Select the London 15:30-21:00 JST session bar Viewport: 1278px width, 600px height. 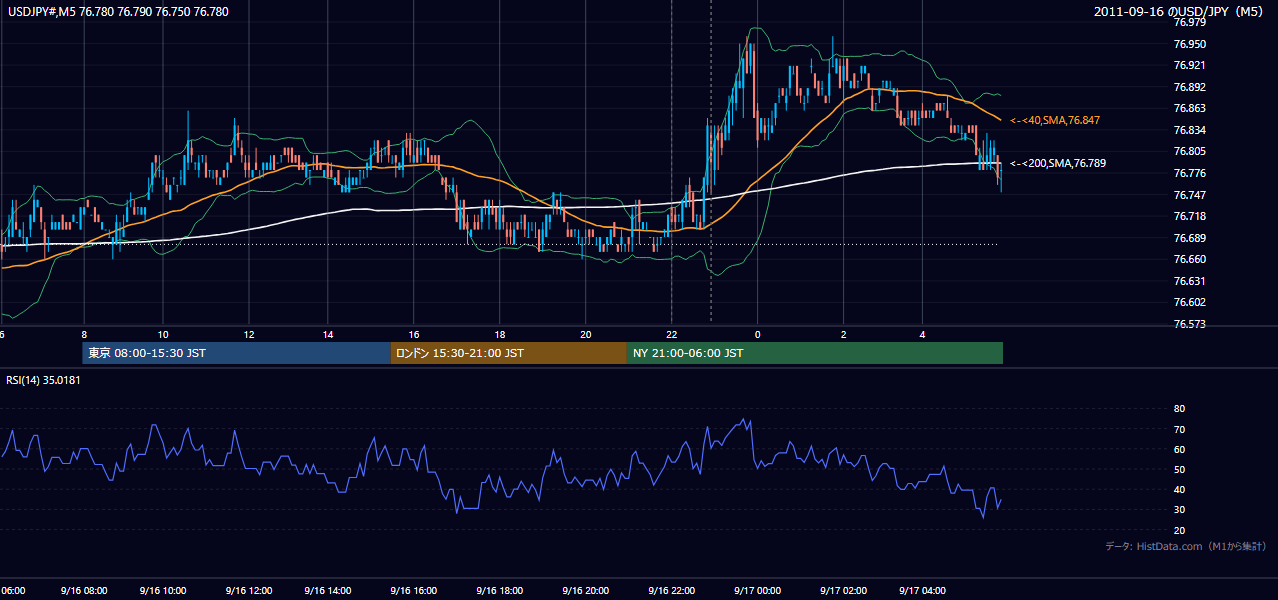pyautogui.click(x=508, y=353)
